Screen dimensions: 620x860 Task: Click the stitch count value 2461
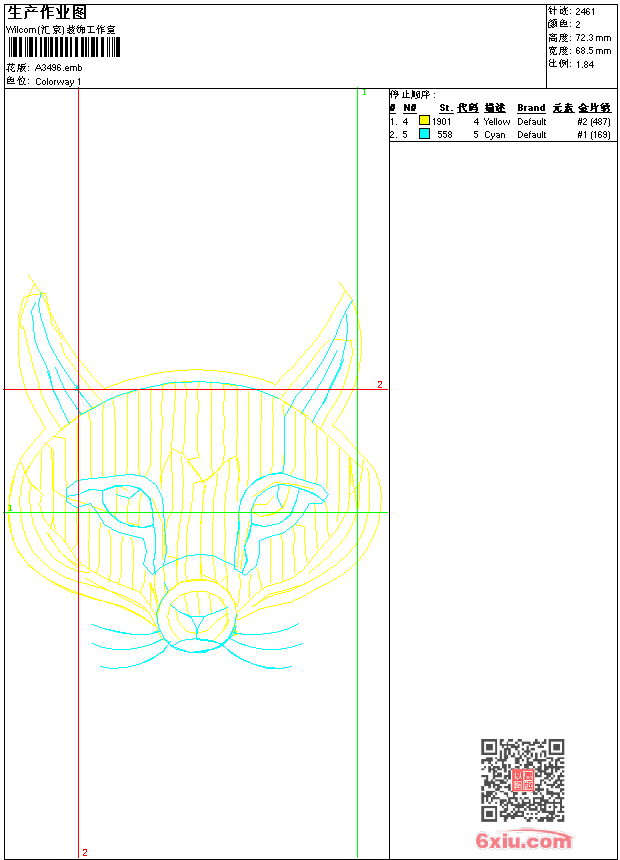(x=585, y=11)
